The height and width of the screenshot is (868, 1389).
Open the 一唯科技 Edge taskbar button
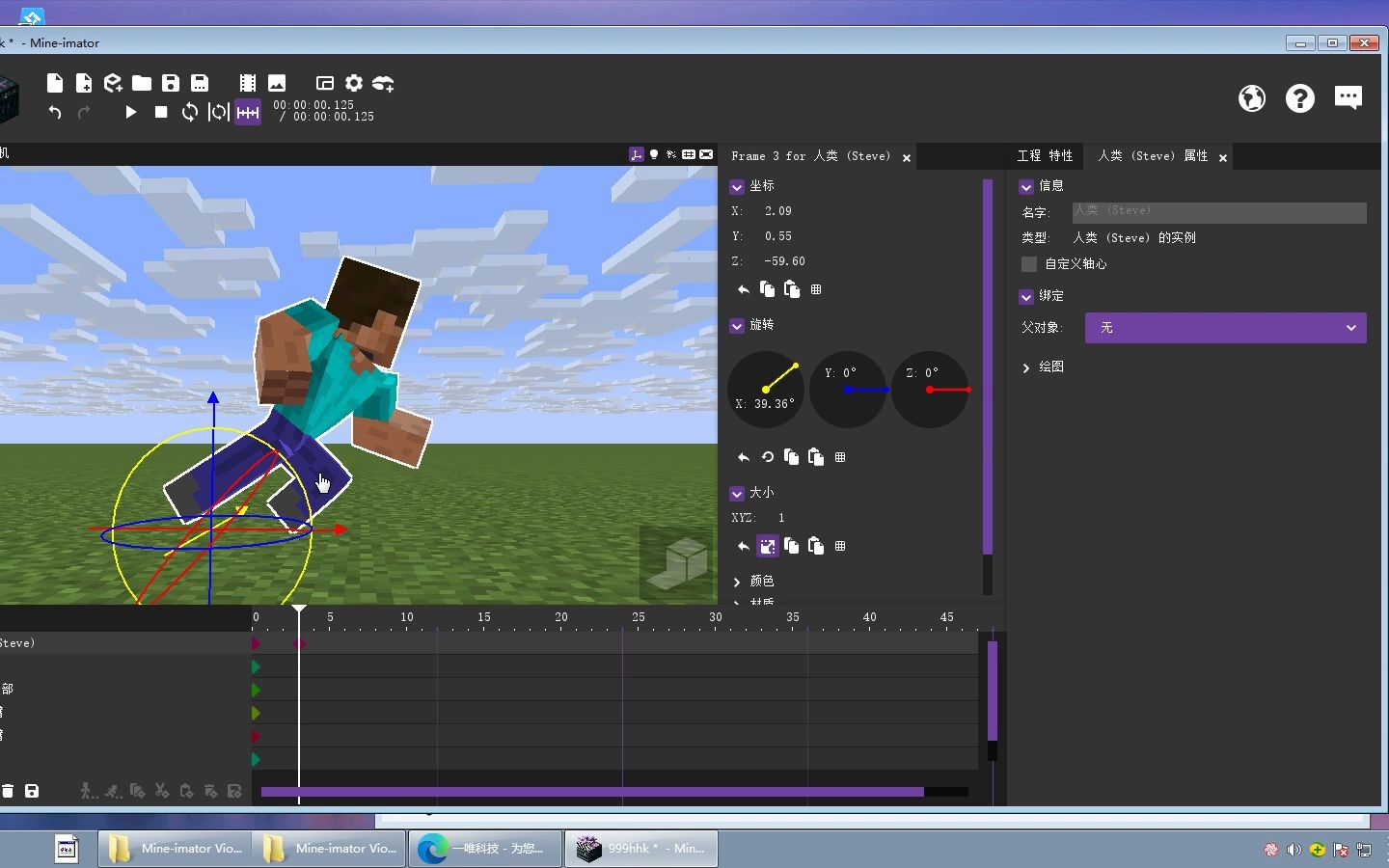pyautogui.click(x=487, y=849)
